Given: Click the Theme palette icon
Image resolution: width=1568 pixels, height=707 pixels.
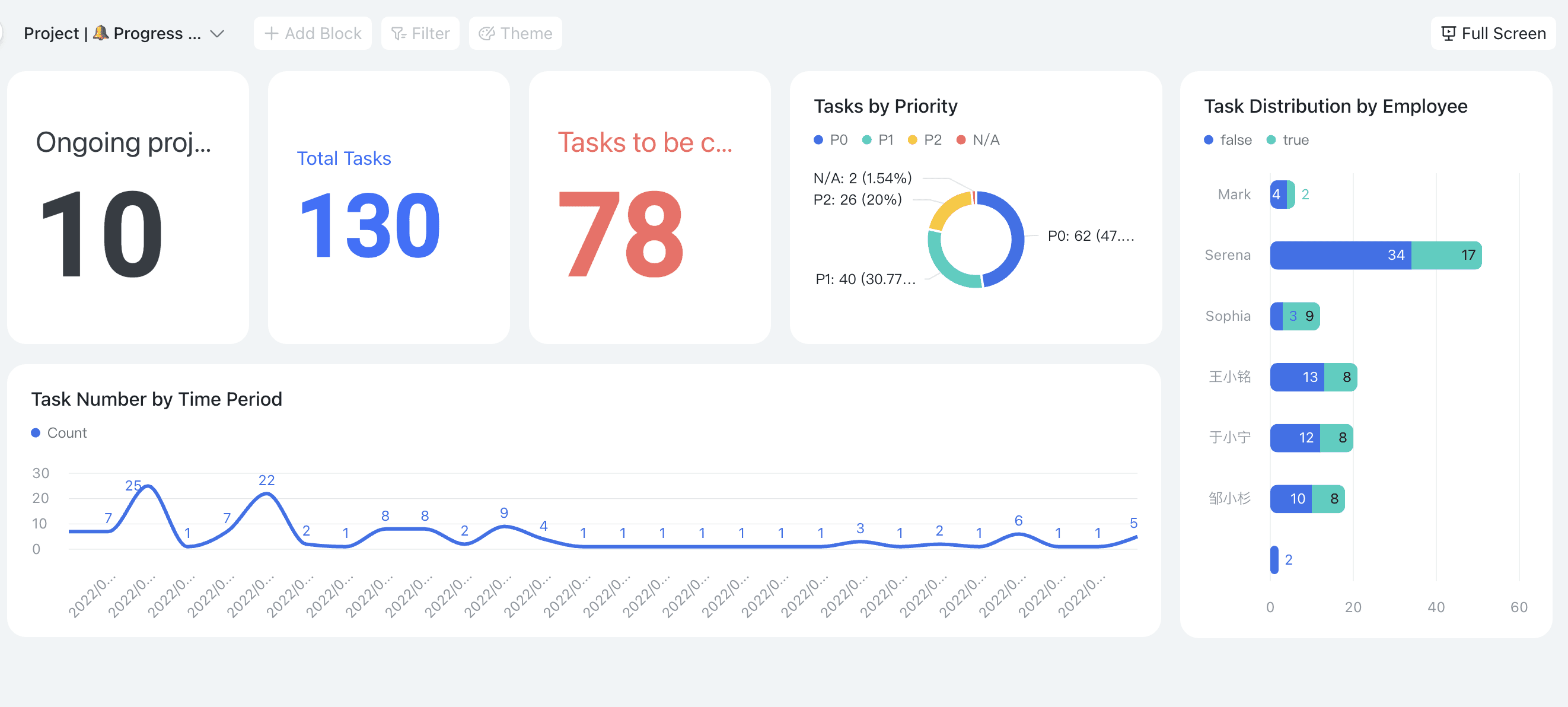Looking at the screenshot, I should point(486,33).
